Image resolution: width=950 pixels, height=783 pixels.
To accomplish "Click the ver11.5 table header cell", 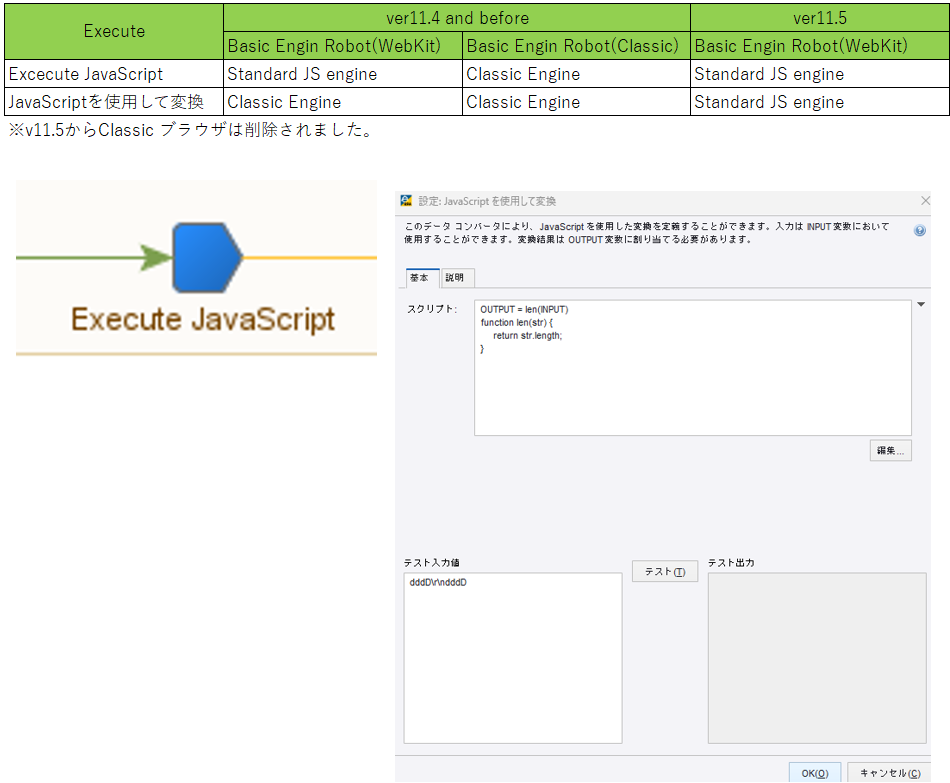I will (820, 18).
